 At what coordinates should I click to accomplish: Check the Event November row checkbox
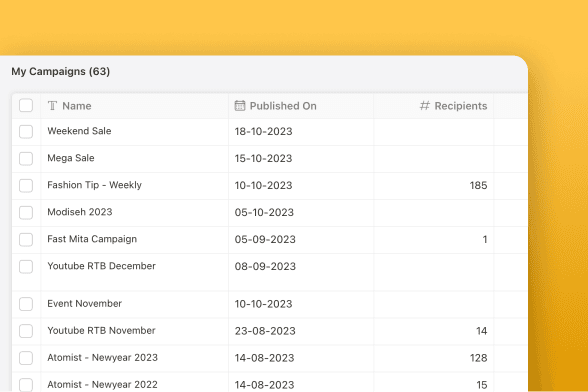point(26,304)
